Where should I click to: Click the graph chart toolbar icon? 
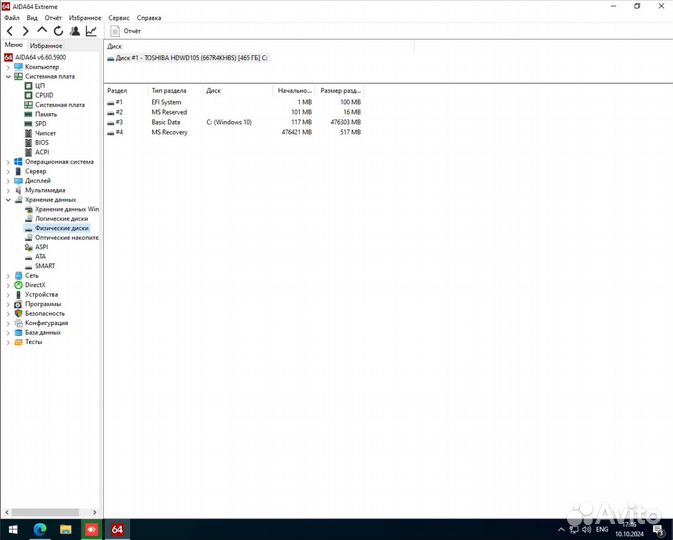click(91, 31)
